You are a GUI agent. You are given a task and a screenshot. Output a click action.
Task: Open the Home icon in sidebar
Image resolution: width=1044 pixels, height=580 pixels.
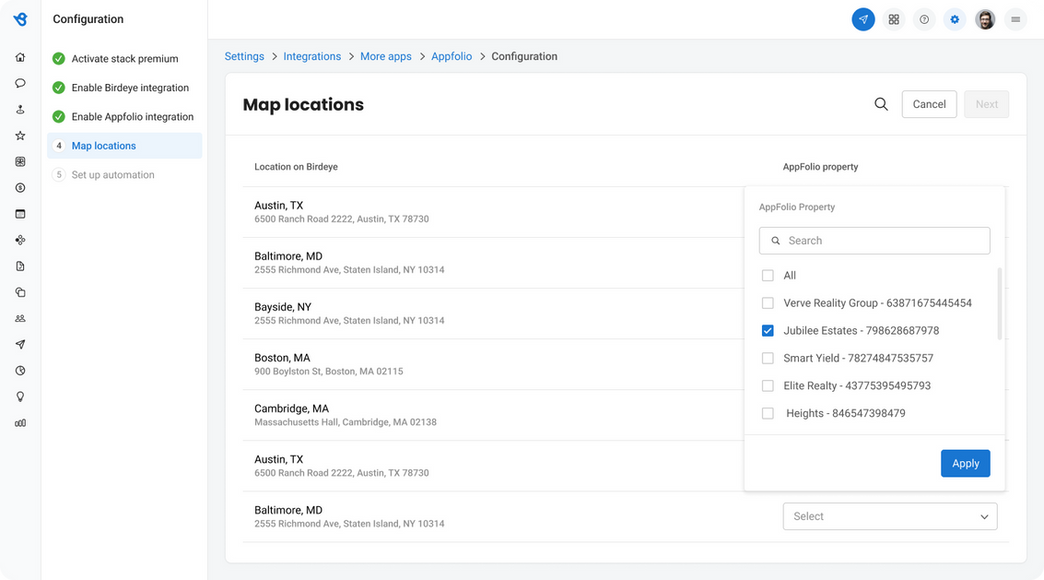coord(20,57)
